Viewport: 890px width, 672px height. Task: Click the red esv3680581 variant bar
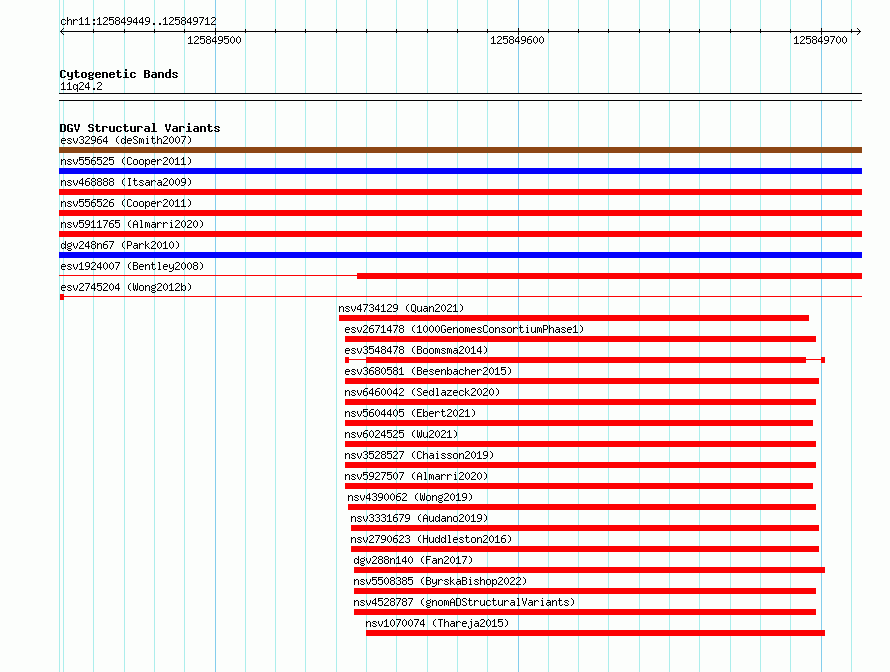[x=582, y=381]
